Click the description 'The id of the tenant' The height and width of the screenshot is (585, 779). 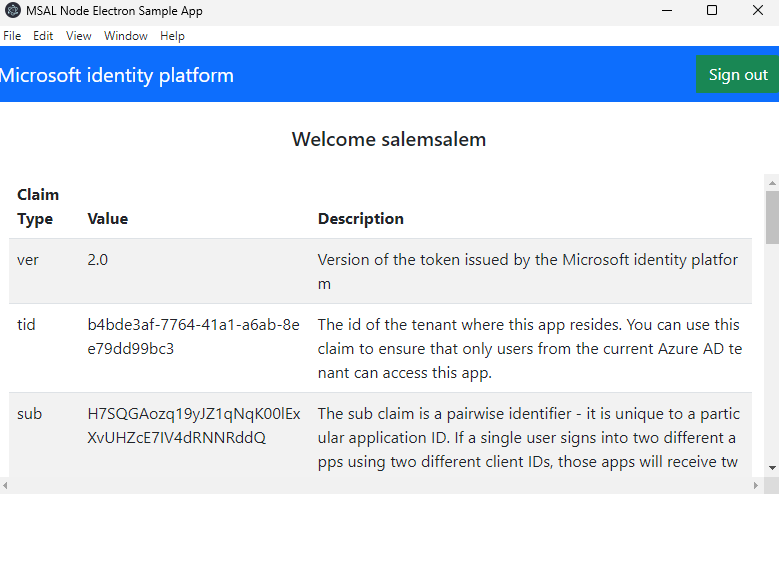(530, 349)
